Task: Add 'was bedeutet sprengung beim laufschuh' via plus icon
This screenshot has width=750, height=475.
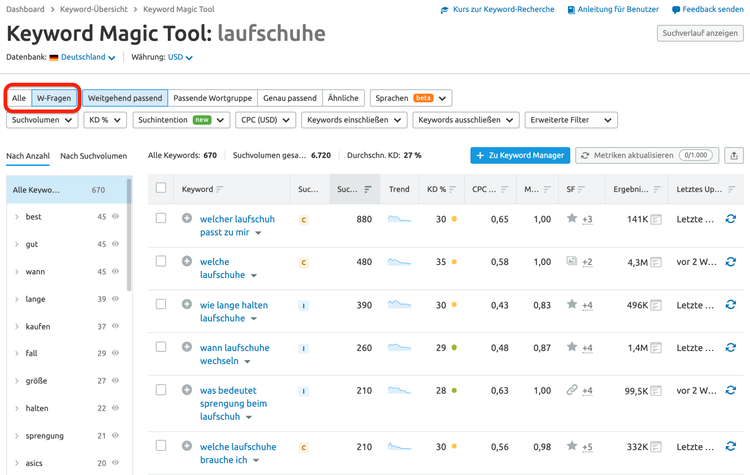Action: (187, 390)
